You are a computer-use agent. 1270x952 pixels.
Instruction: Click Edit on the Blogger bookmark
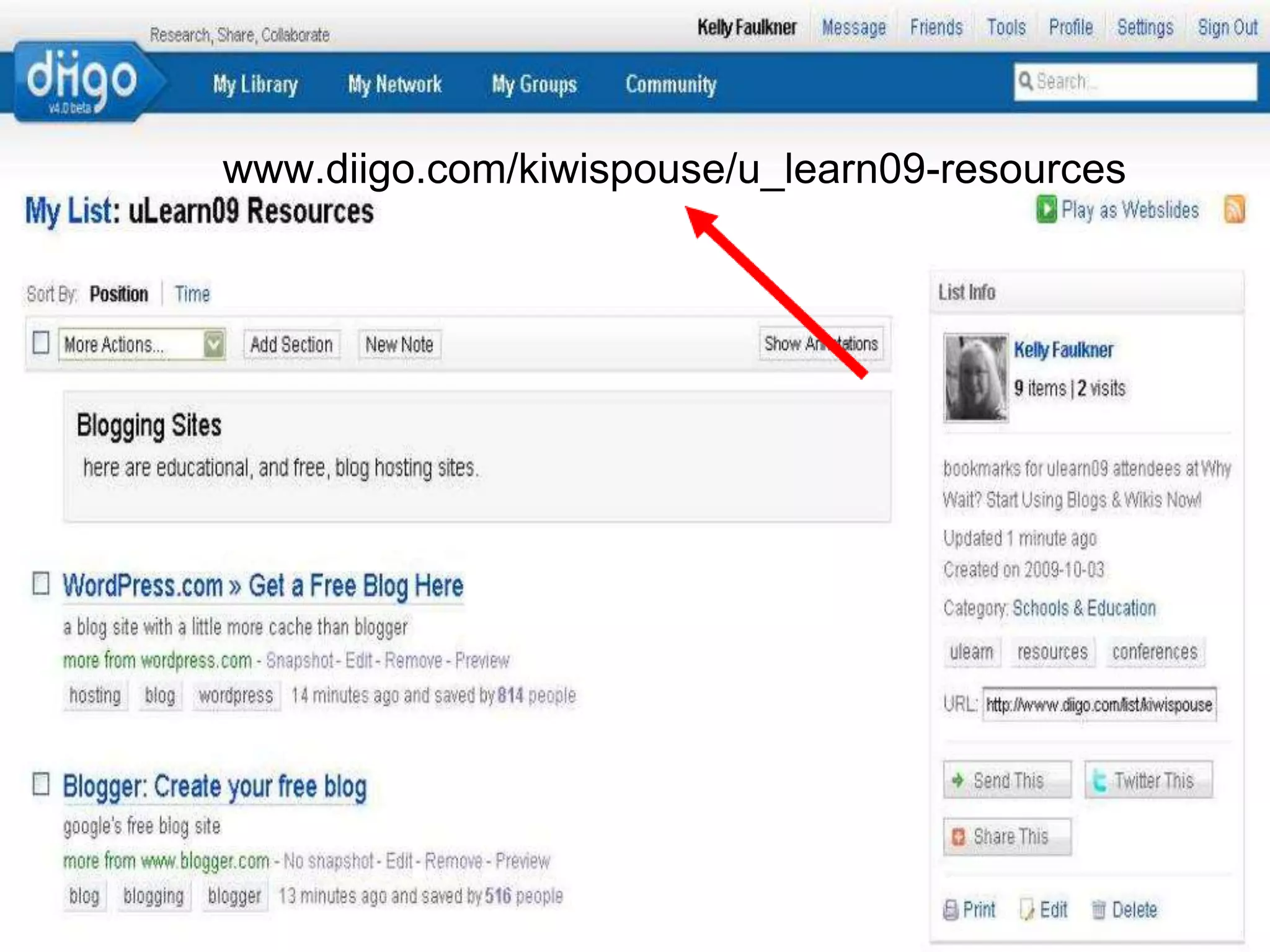click(399, 861)
